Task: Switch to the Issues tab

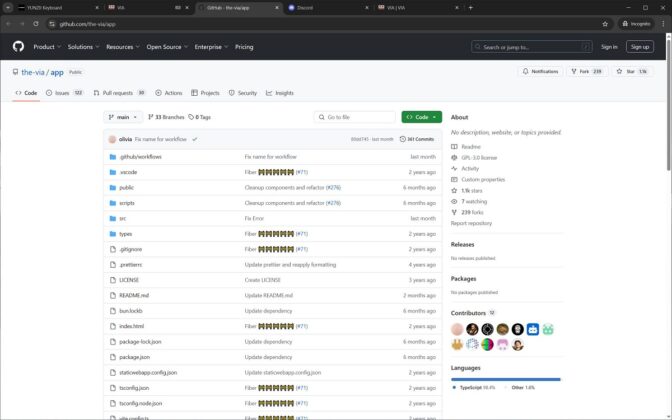Action: pos(64,93)
